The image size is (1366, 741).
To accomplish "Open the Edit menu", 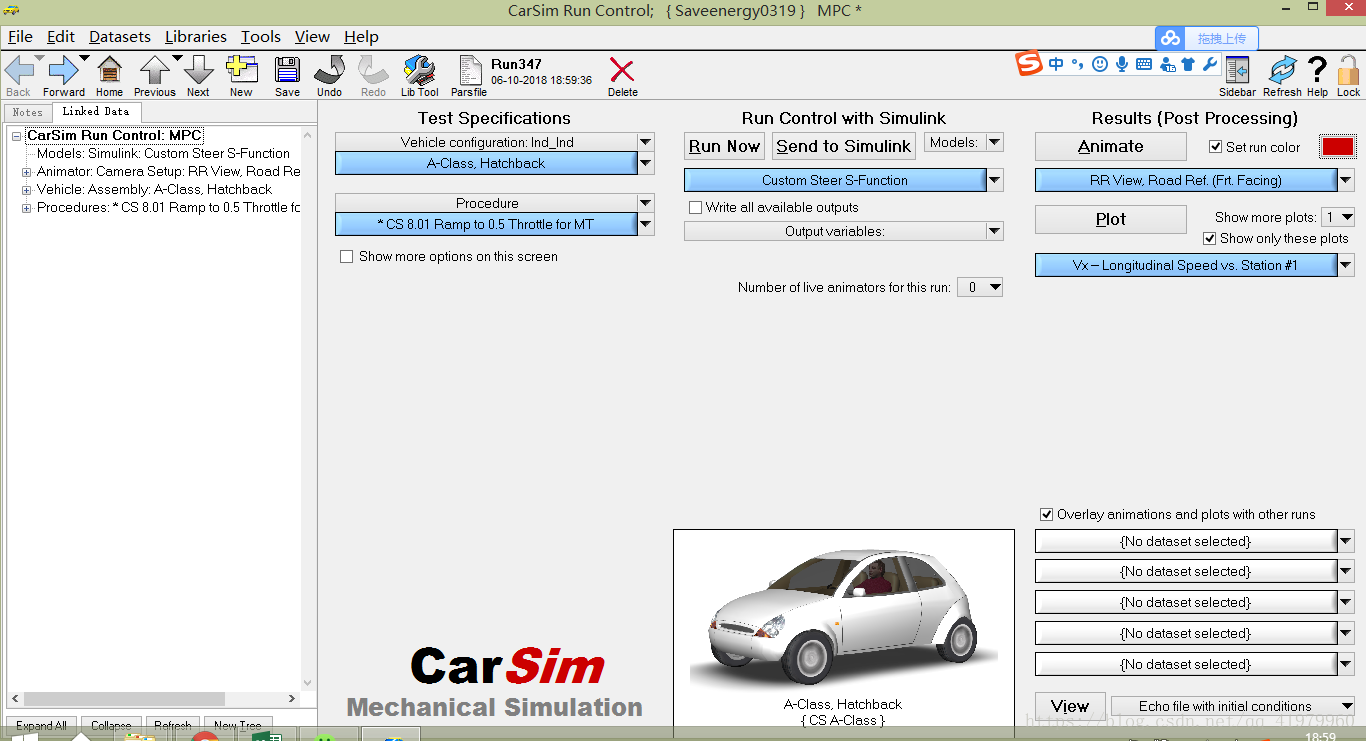I will pyautogui.click(x=61, y=37).
